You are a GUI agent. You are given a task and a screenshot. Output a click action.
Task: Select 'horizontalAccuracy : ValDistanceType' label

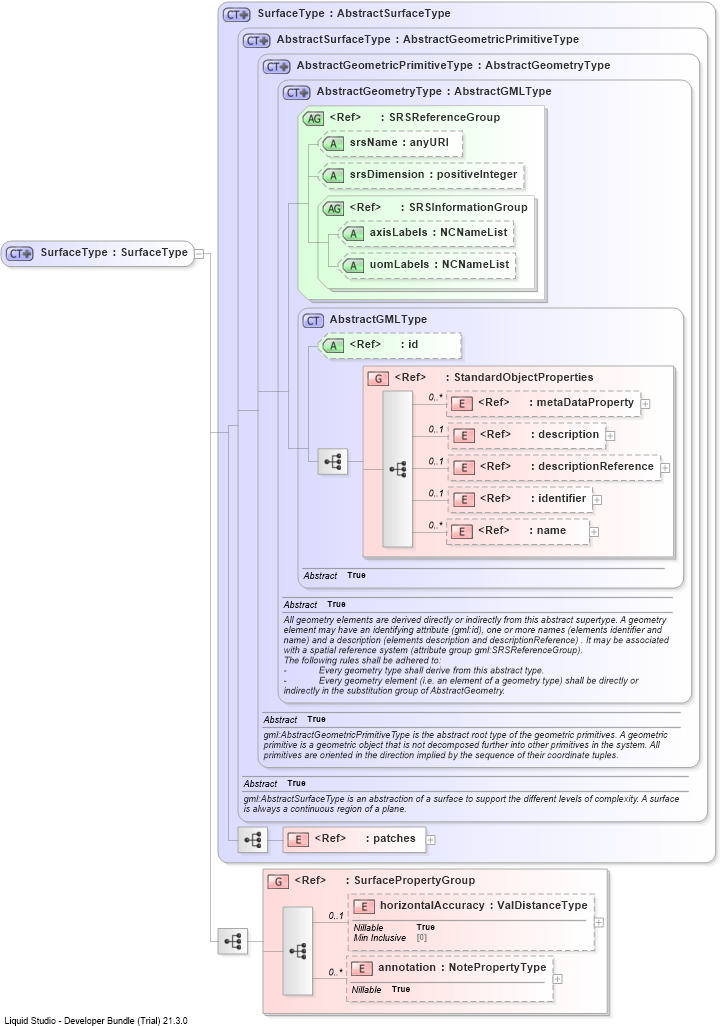[484, 906]
